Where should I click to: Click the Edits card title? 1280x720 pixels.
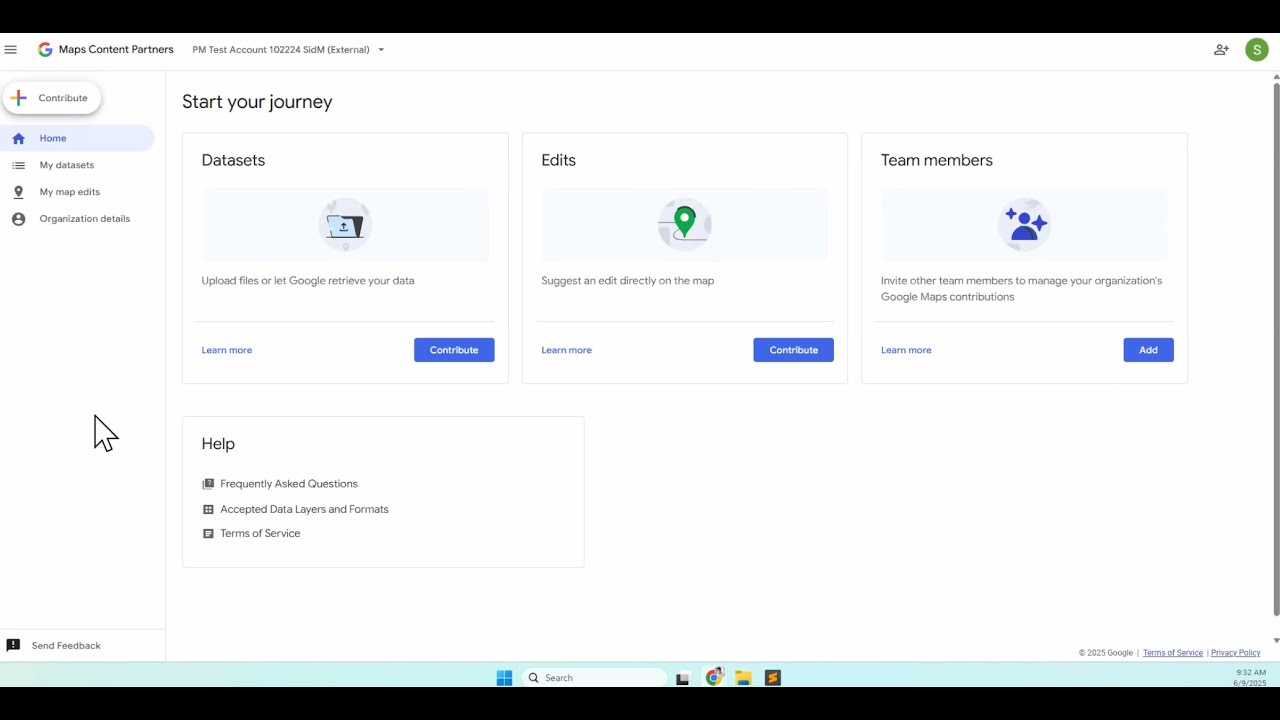coord(559,160)
